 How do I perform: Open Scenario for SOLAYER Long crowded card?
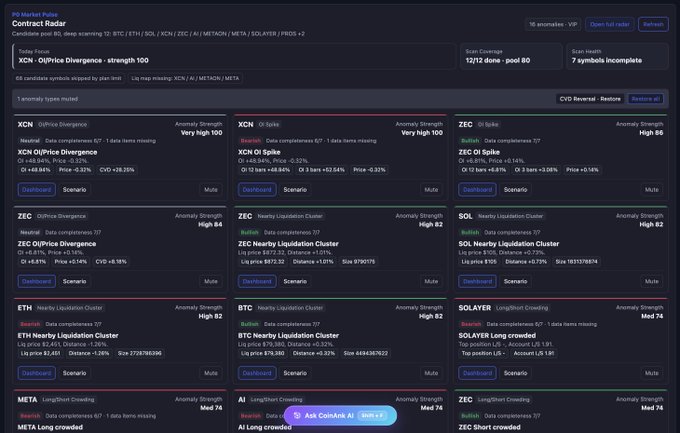coord(515,373)
